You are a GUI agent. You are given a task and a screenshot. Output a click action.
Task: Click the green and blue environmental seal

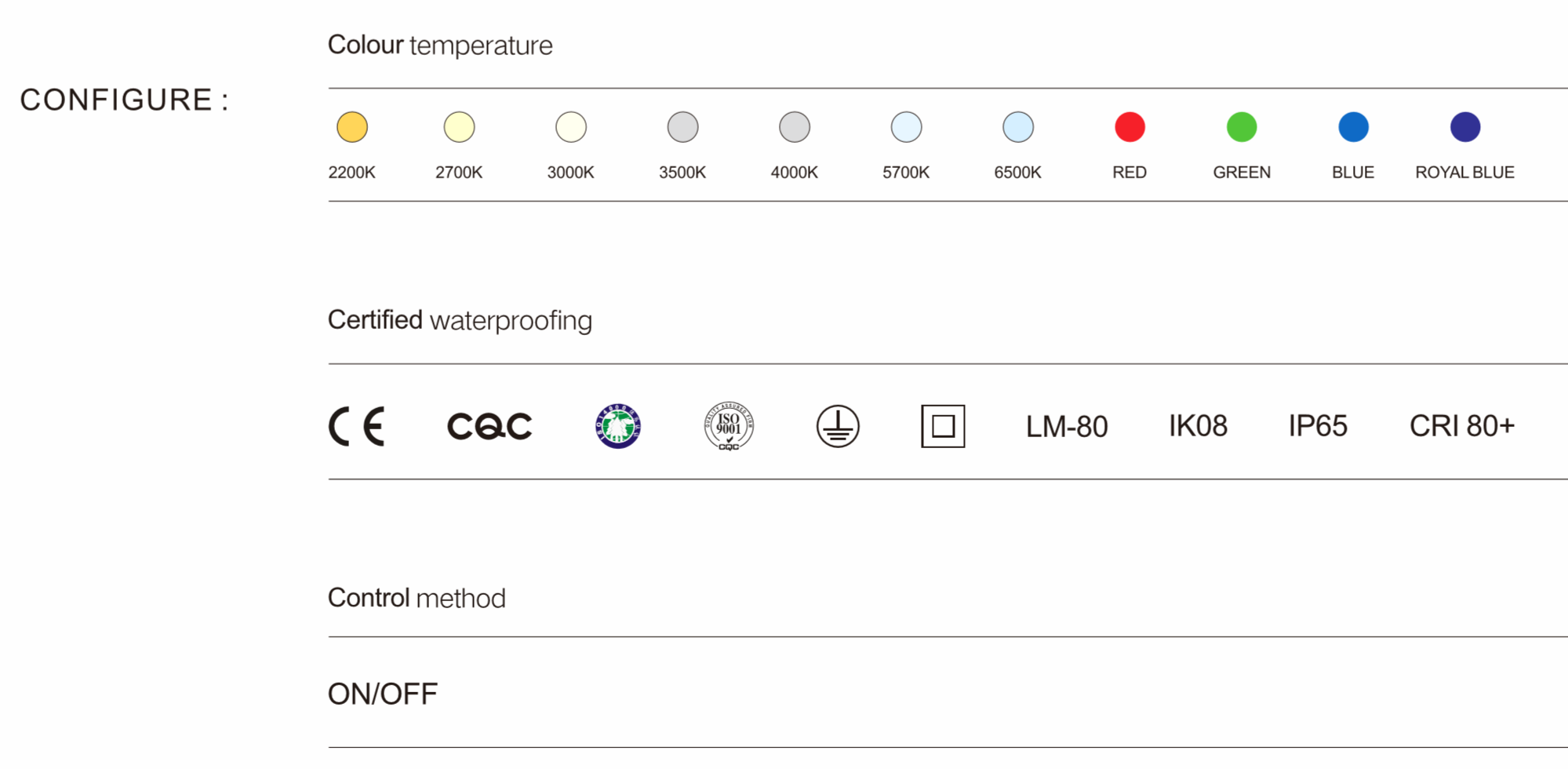[x=618, y=426]
